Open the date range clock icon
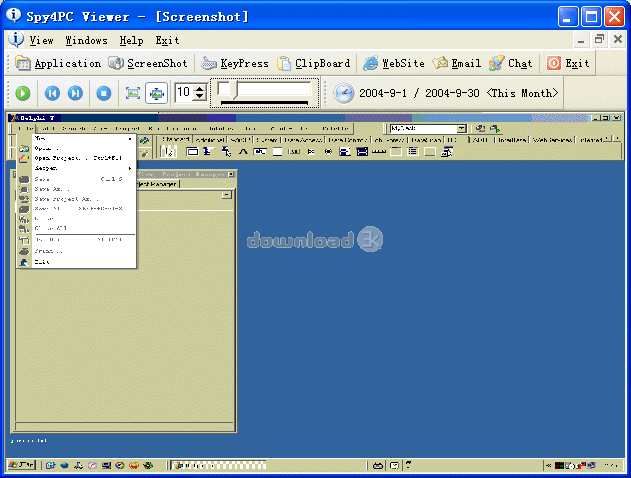The width and height of the screenshot is (631, 478). point(344,93)
